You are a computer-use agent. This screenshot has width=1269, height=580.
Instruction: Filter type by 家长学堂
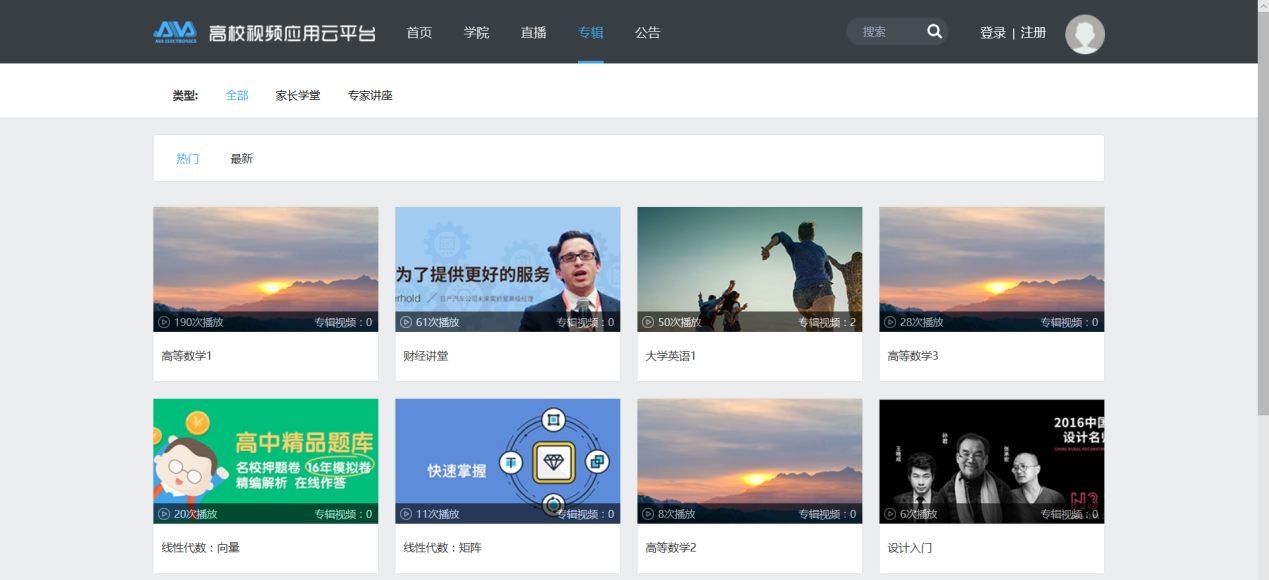point(298,95)
